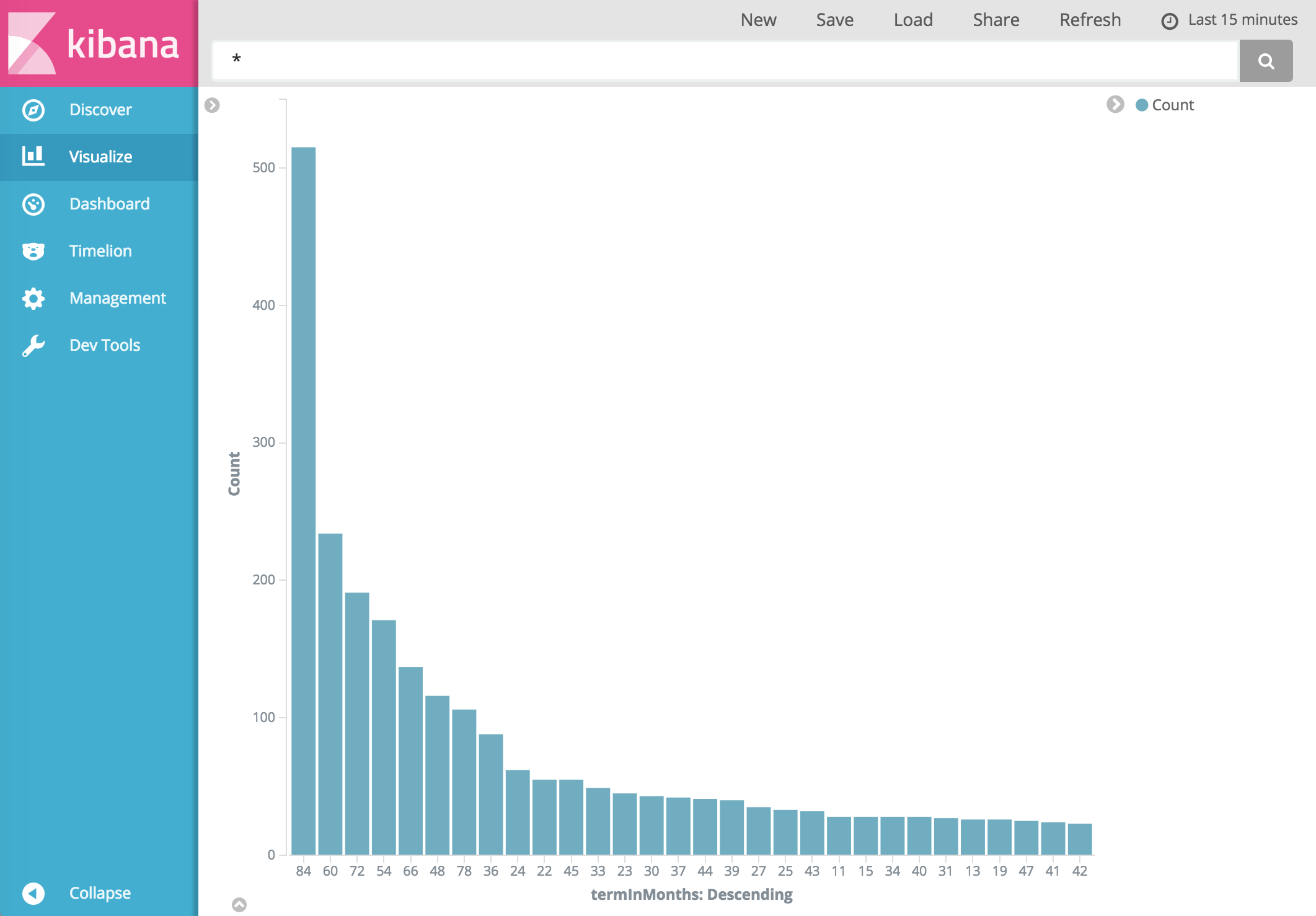Click the tallest bar for term 84
The image size is (1316, 916).
(304, 496)
